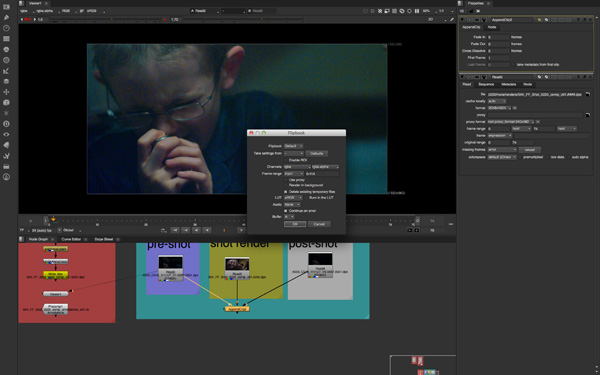Click Cancel in the Flipbook dialog

[319, 224]
